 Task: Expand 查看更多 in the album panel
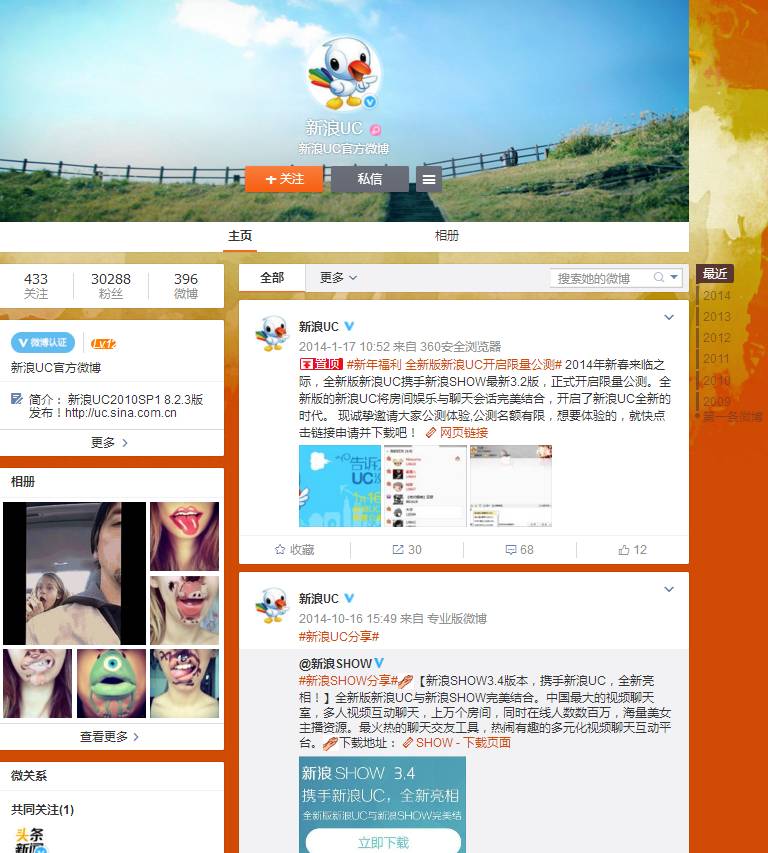click(109, 737)
